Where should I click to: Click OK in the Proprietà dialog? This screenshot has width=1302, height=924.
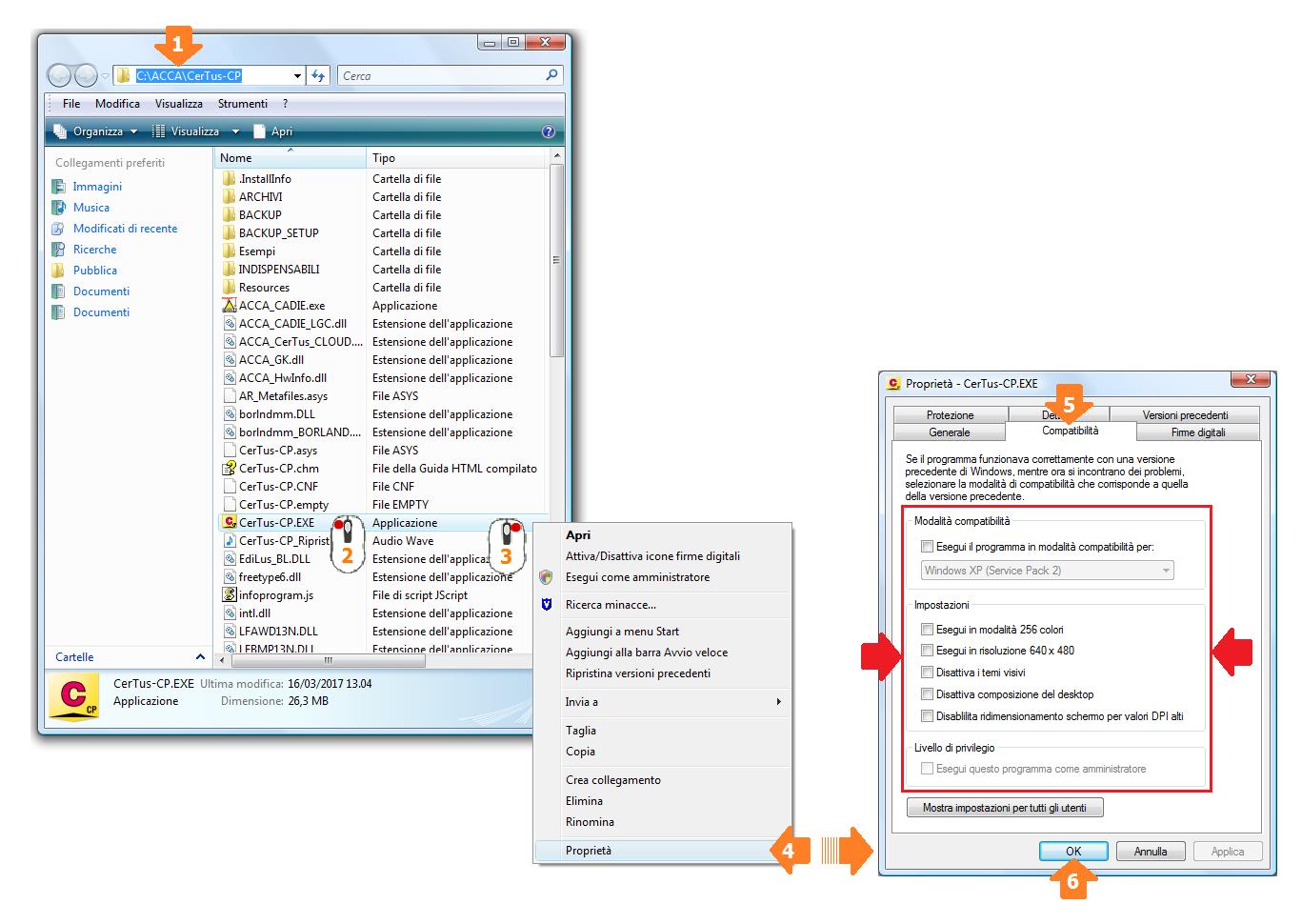click(1073, 852)
